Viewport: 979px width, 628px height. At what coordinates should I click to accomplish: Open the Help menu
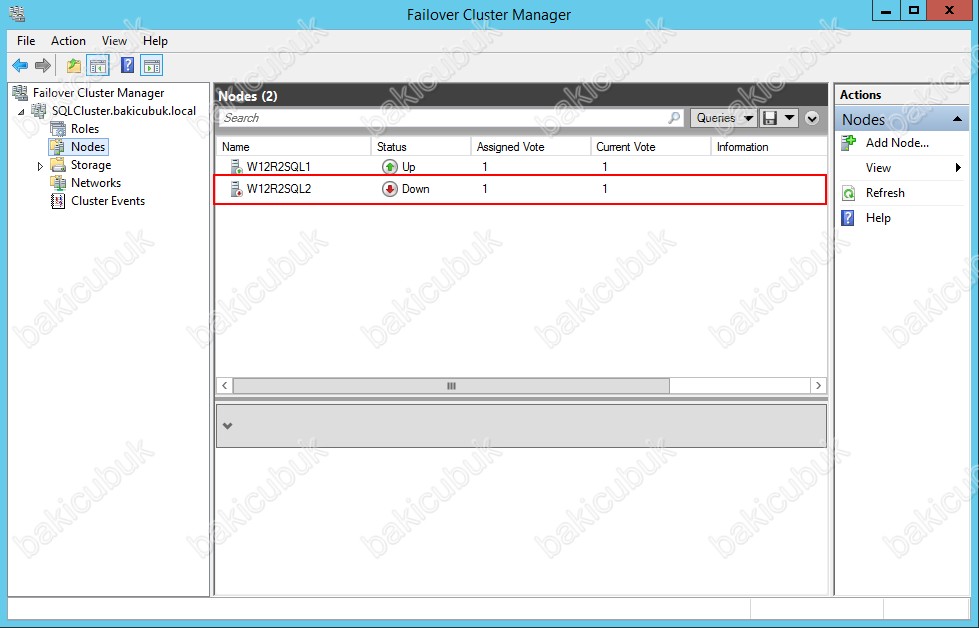click(155, 41)
